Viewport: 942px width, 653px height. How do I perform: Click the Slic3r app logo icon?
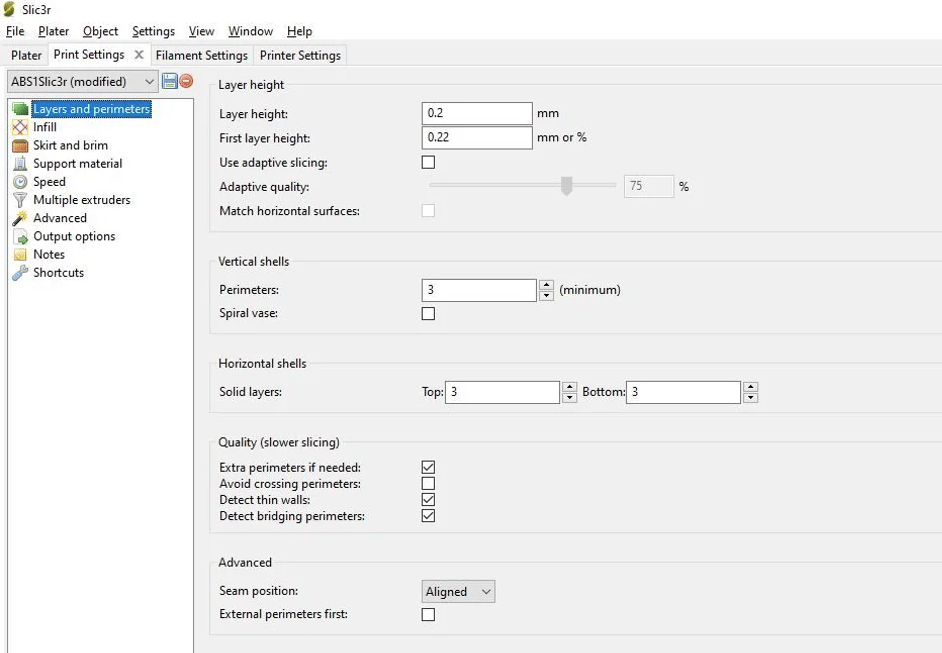coord(9,9)
